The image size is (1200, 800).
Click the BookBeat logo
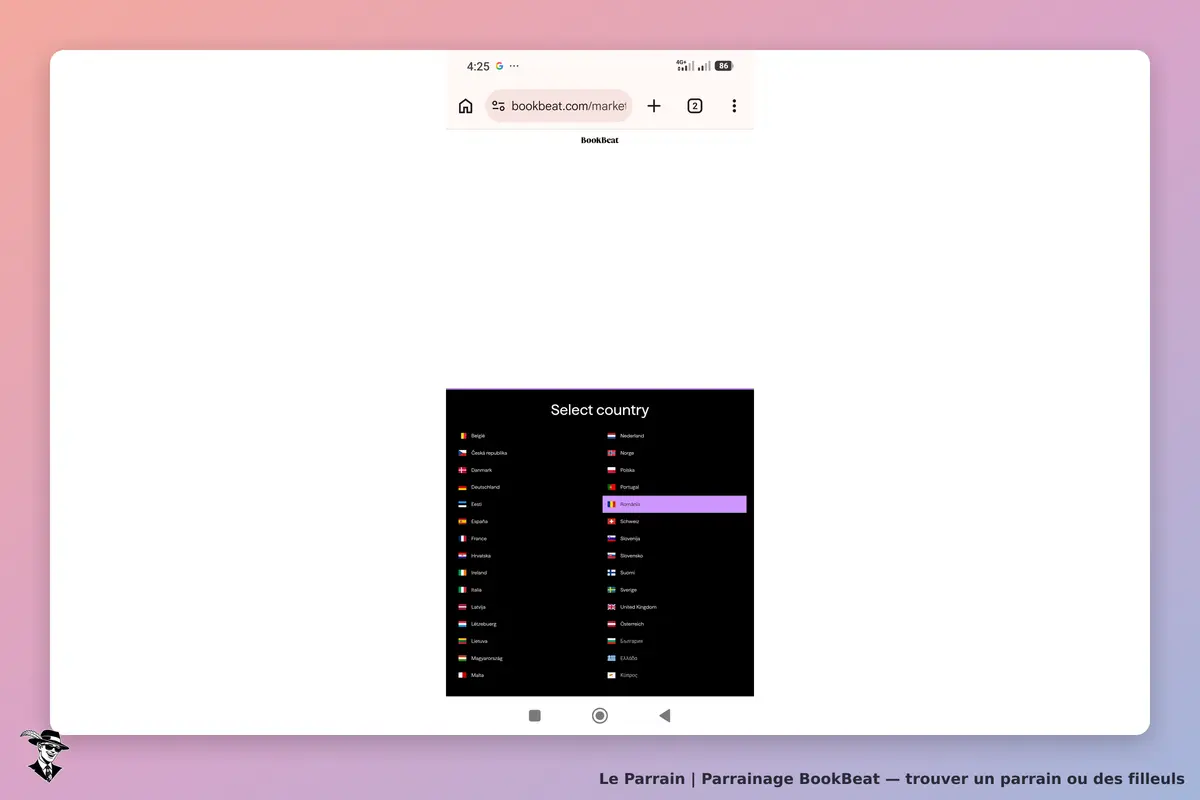point(600,140)
